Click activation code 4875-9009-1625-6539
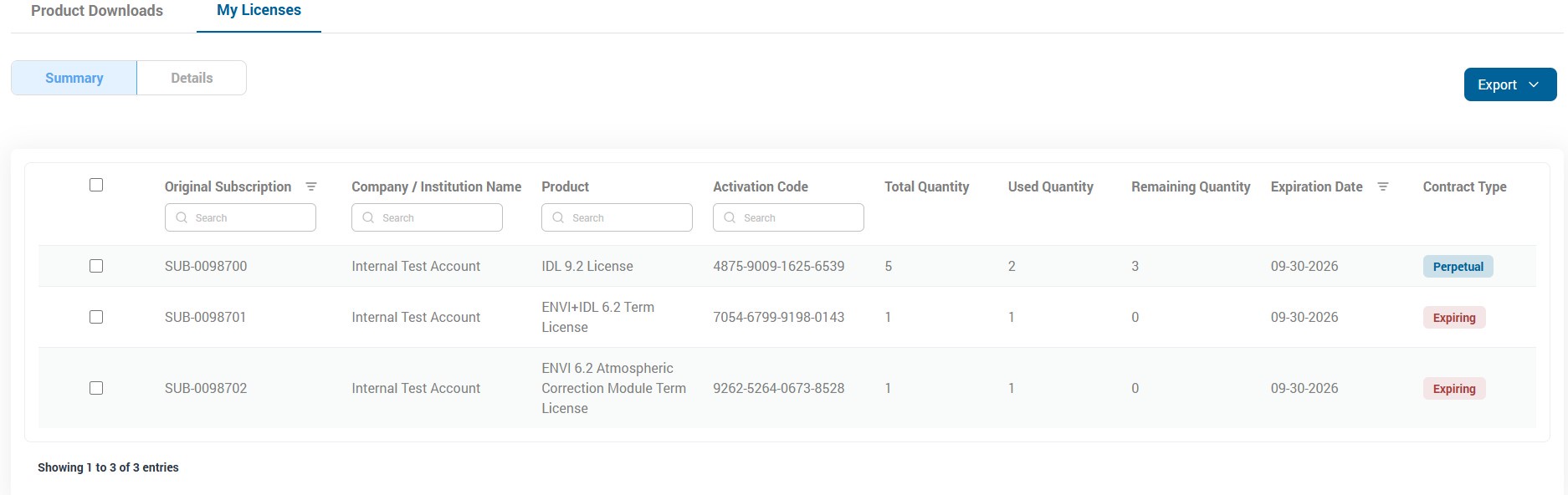 click(x=778, y=266)
